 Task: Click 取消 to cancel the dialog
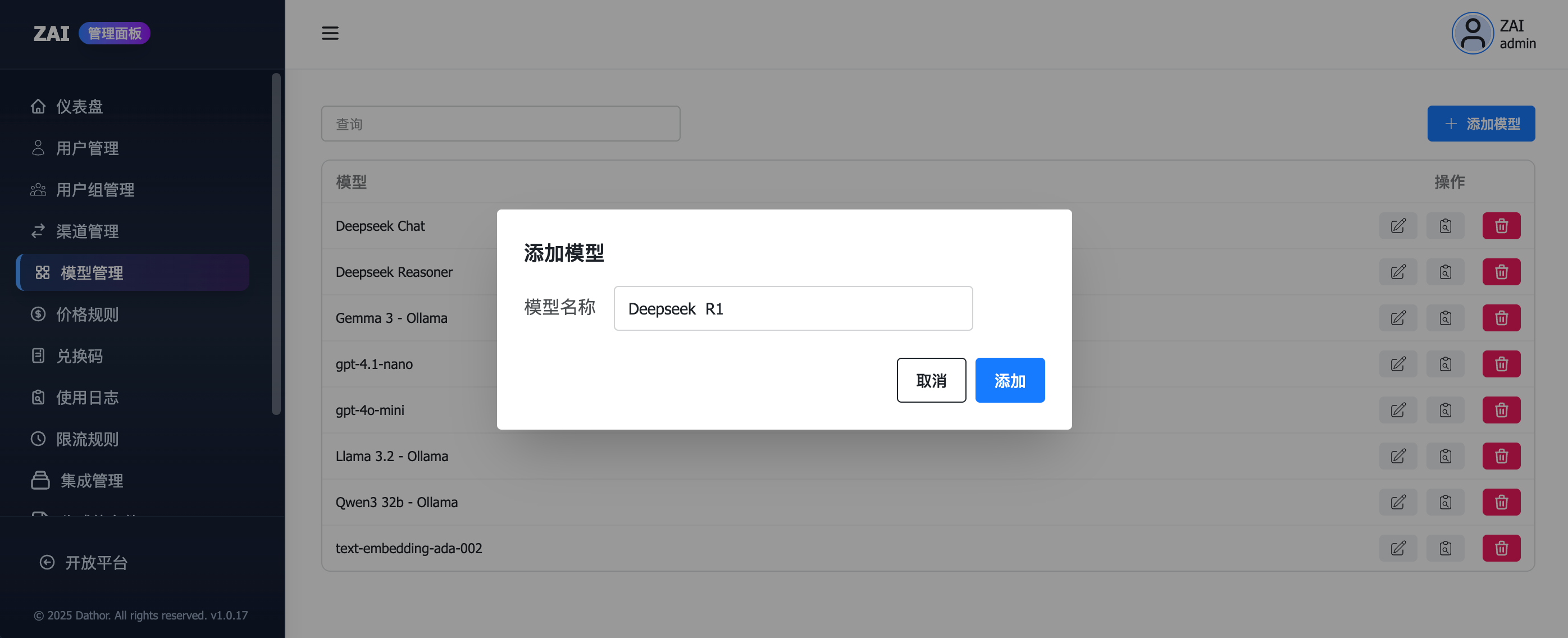tap(931, 380)
